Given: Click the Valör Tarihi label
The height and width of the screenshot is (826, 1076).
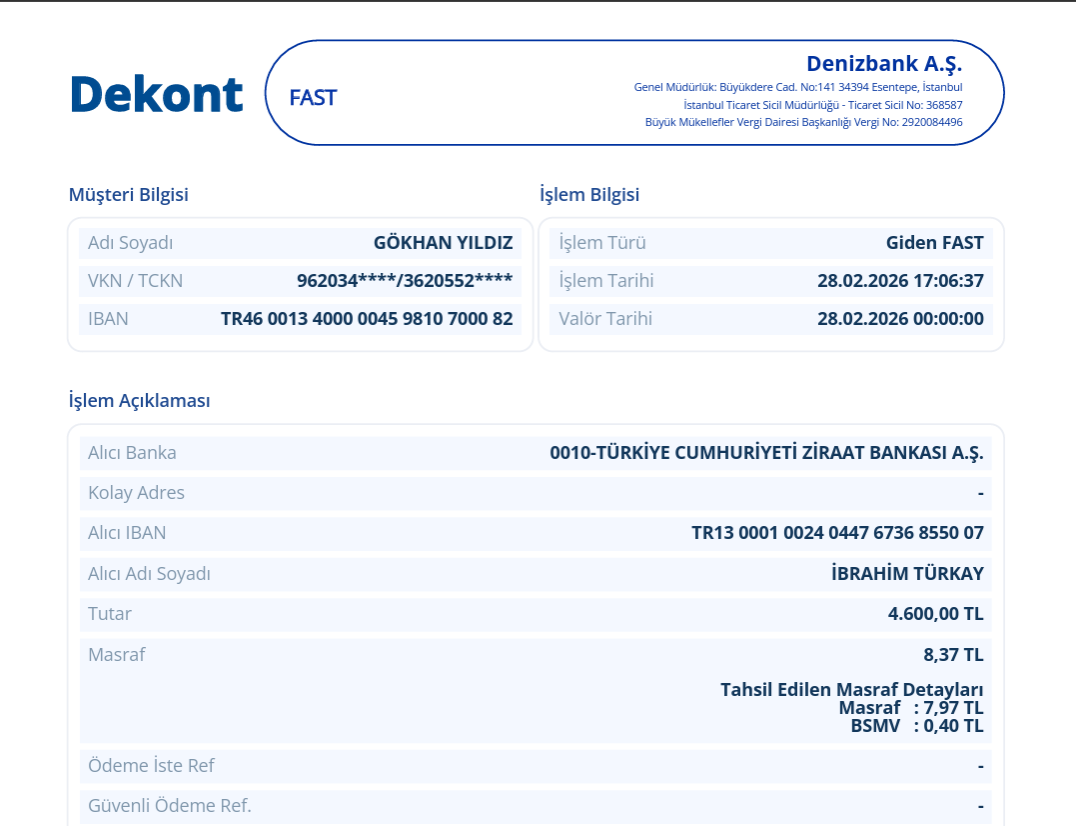Looking at the screenshot, I should (605, 319).
